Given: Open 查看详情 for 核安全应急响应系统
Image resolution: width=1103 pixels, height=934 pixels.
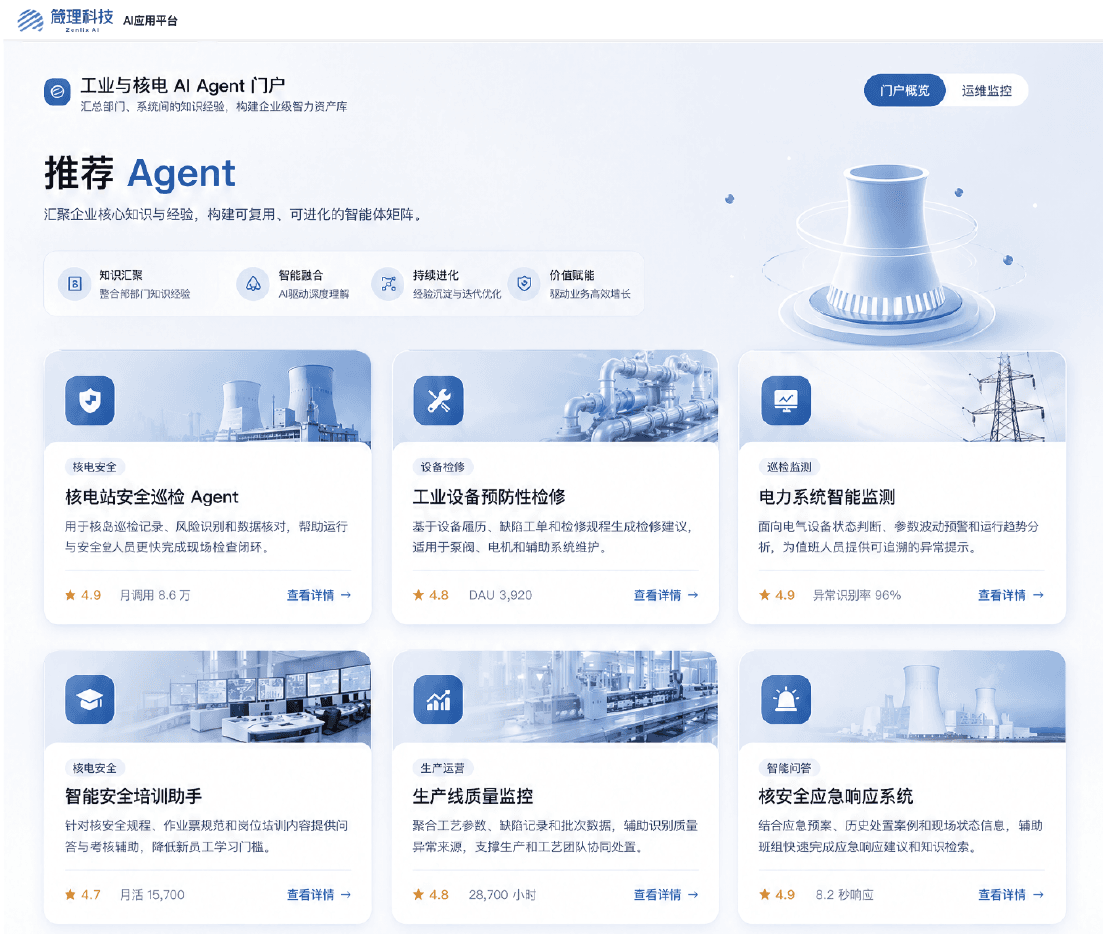Looking at the screenshot, I should coord(1011,895).
